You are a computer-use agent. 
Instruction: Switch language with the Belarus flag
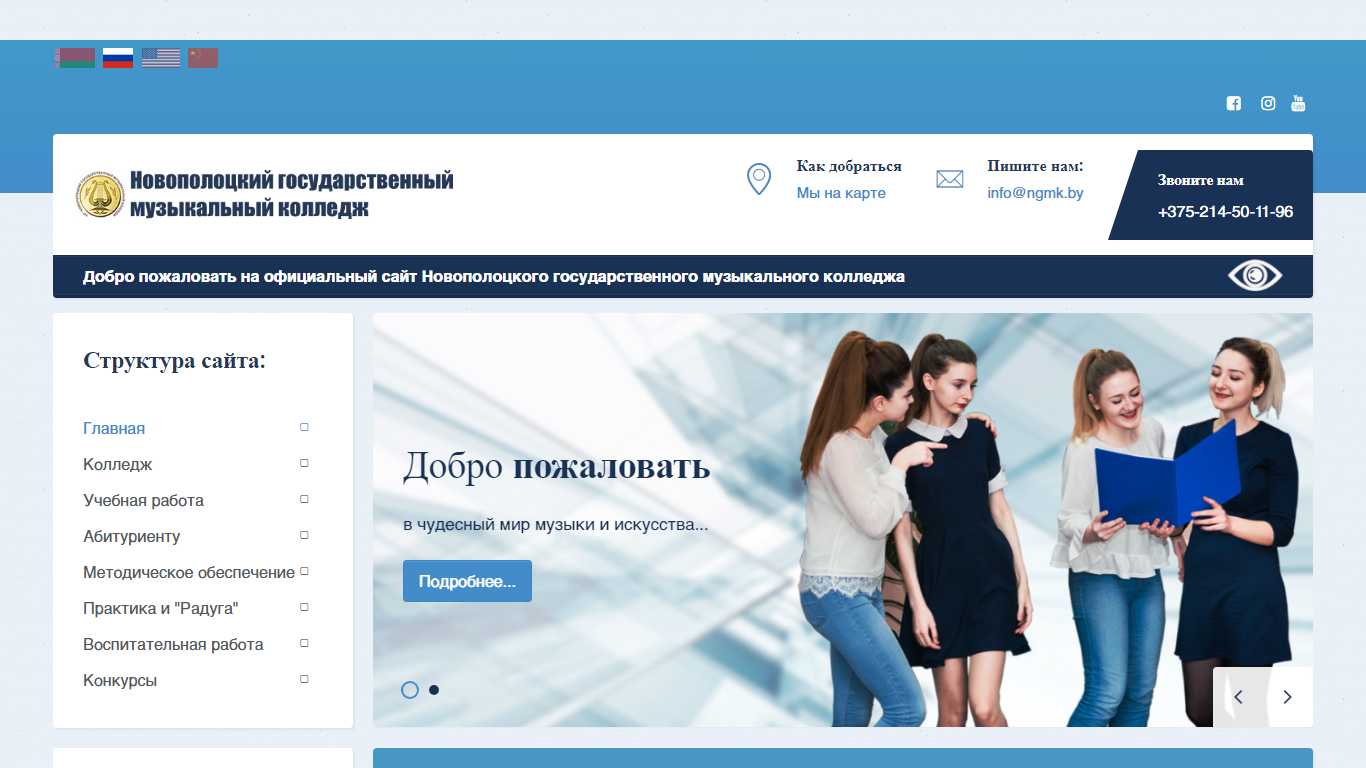click(75, 58)
